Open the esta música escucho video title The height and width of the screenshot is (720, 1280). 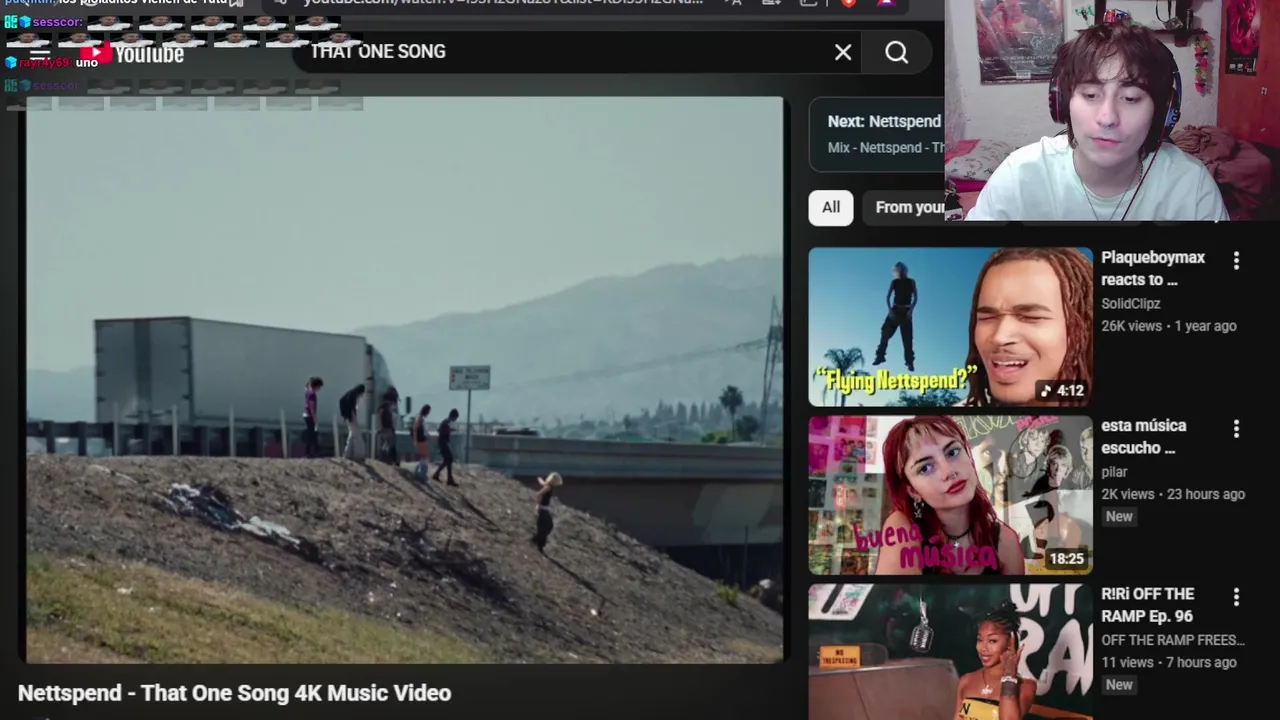click(1144, 436)
